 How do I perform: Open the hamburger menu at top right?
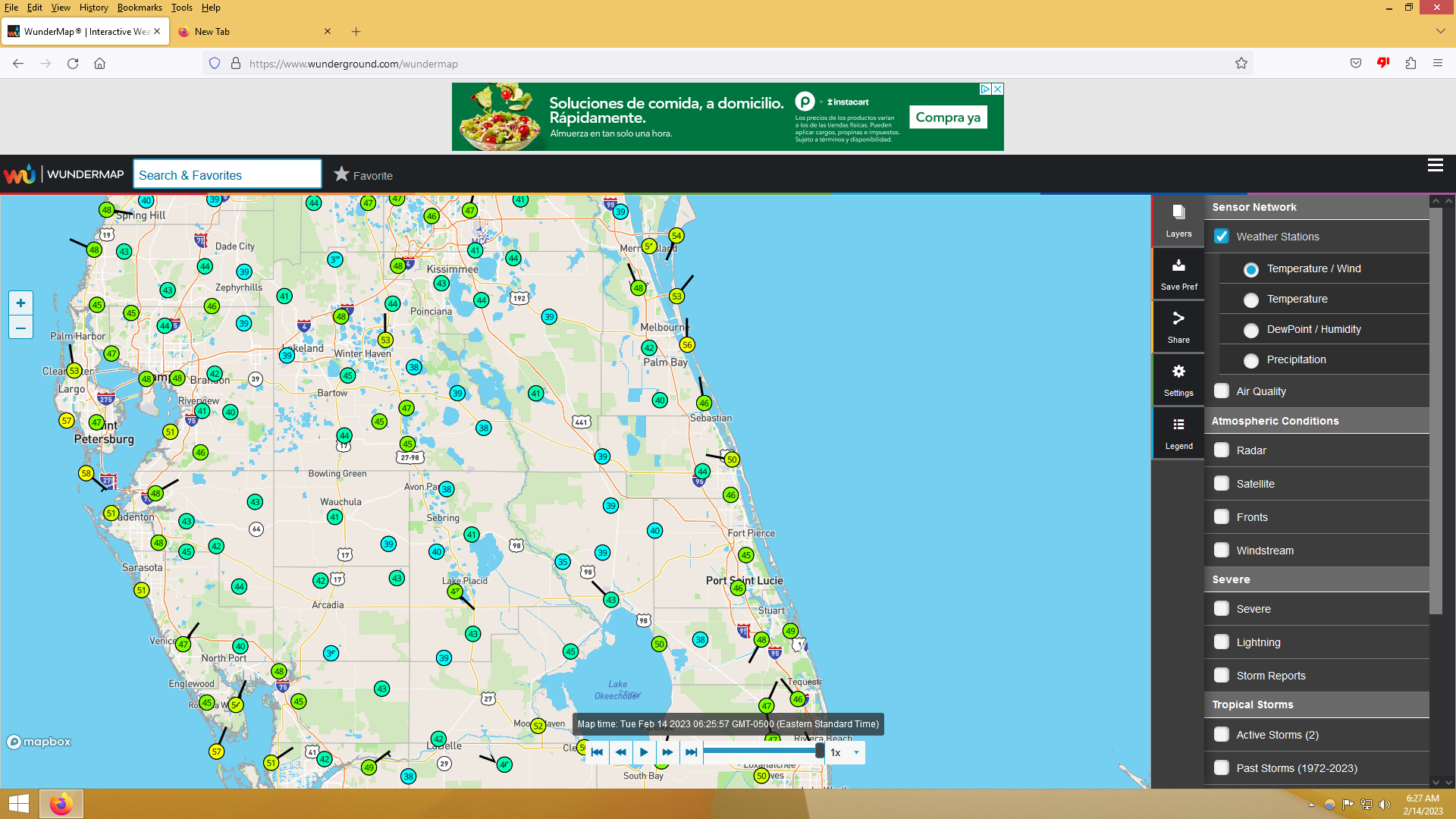tap(1435, 165)
